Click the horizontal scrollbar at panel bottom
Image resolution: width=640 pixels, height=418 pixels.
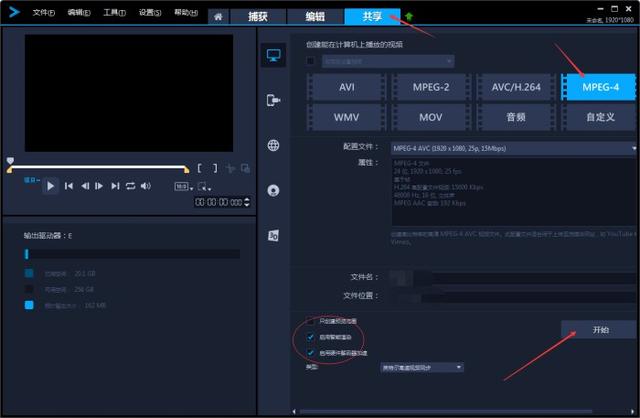[446, 411]
